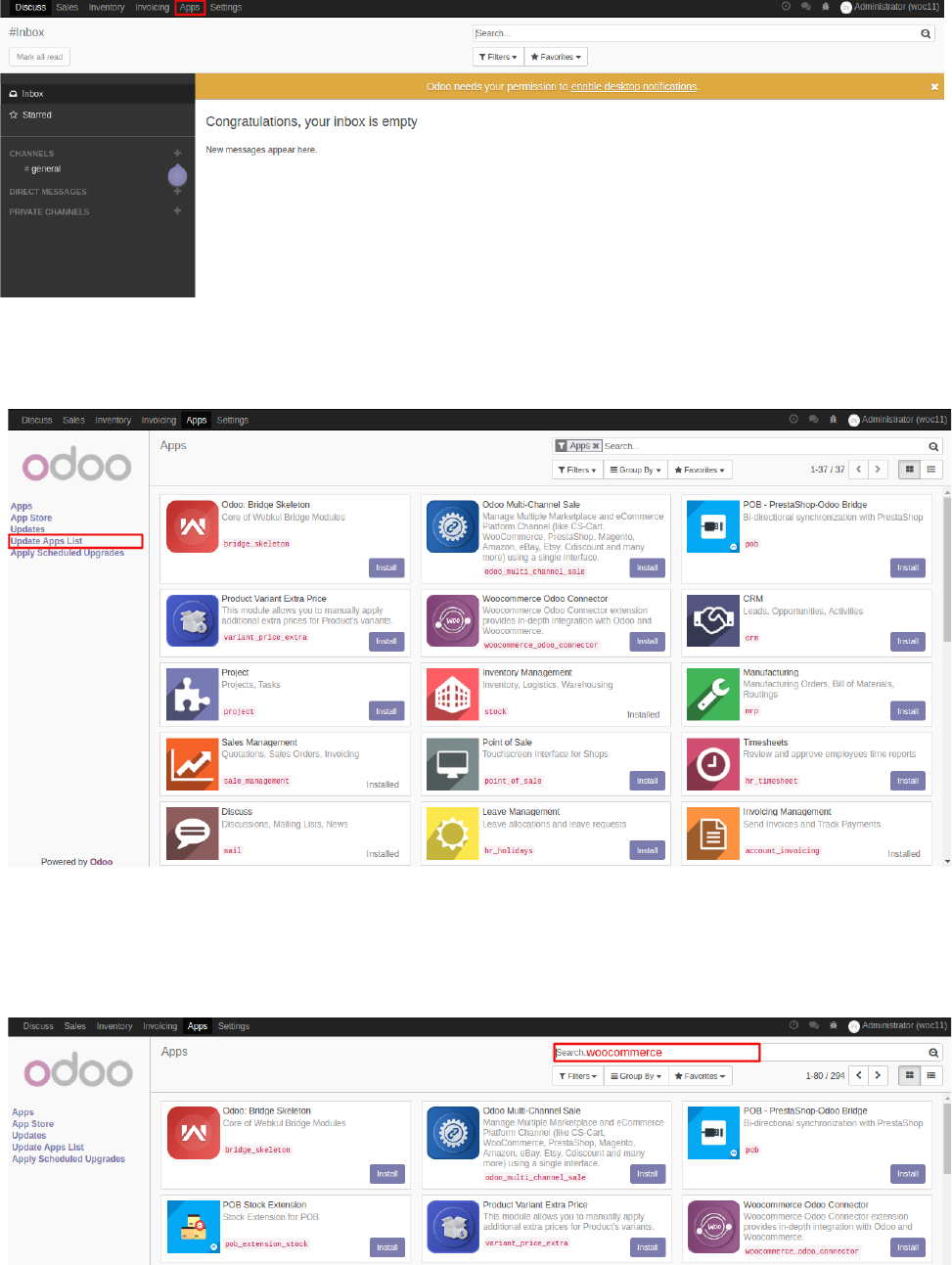Click the Discuss speech-bubble app icon
Screen dimensions: 952x1265
click(x=192, y=834)
